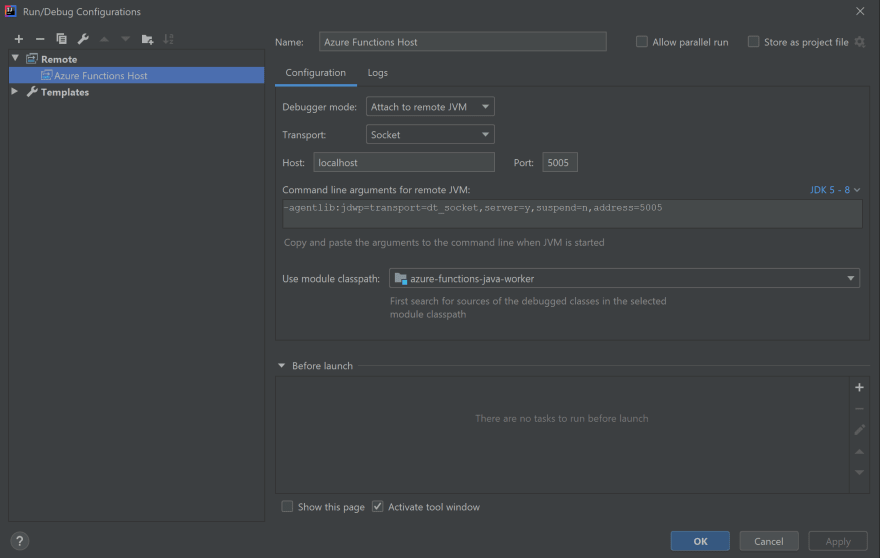This screenshot has height=558, width=880.
Task: Move configuration up arrow in toolbar
Action: (104, 39)
